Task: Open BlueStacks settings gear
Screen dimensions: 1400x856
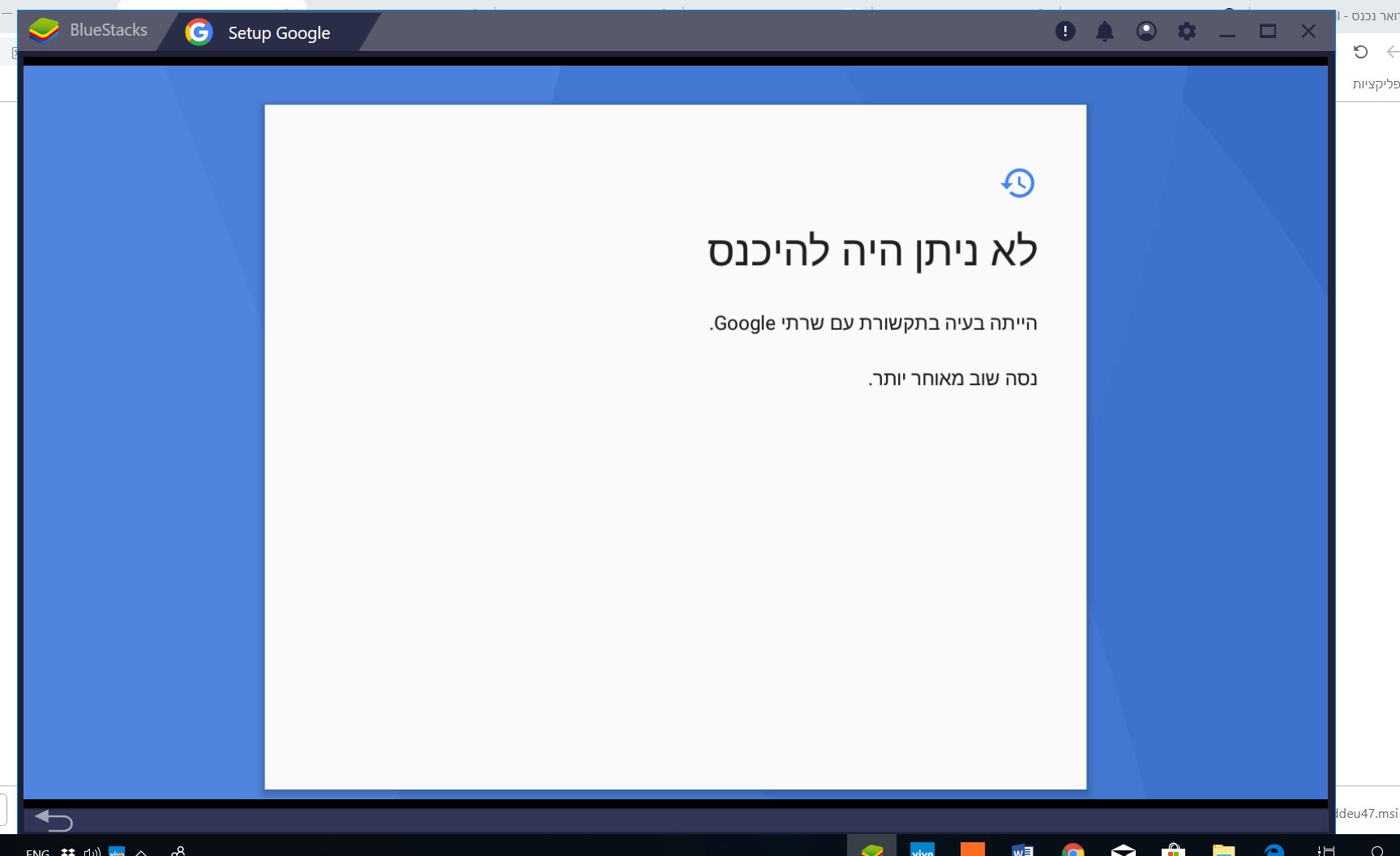Action: click(1187, 31)
